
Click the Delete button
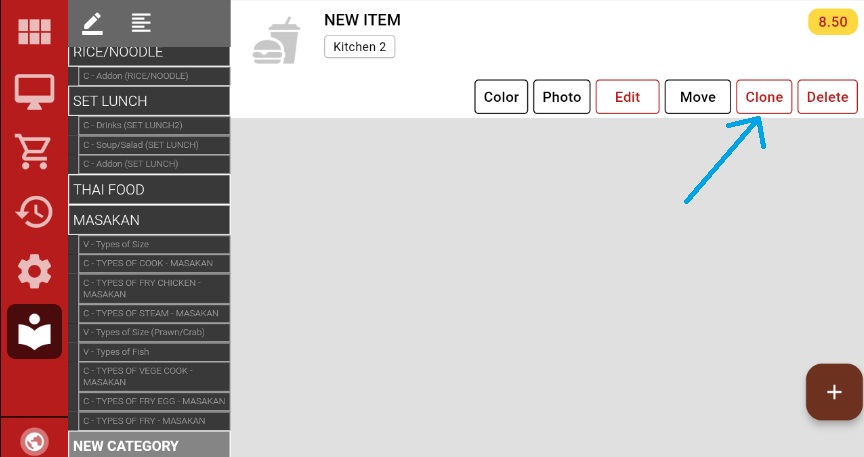pos(827,97)
